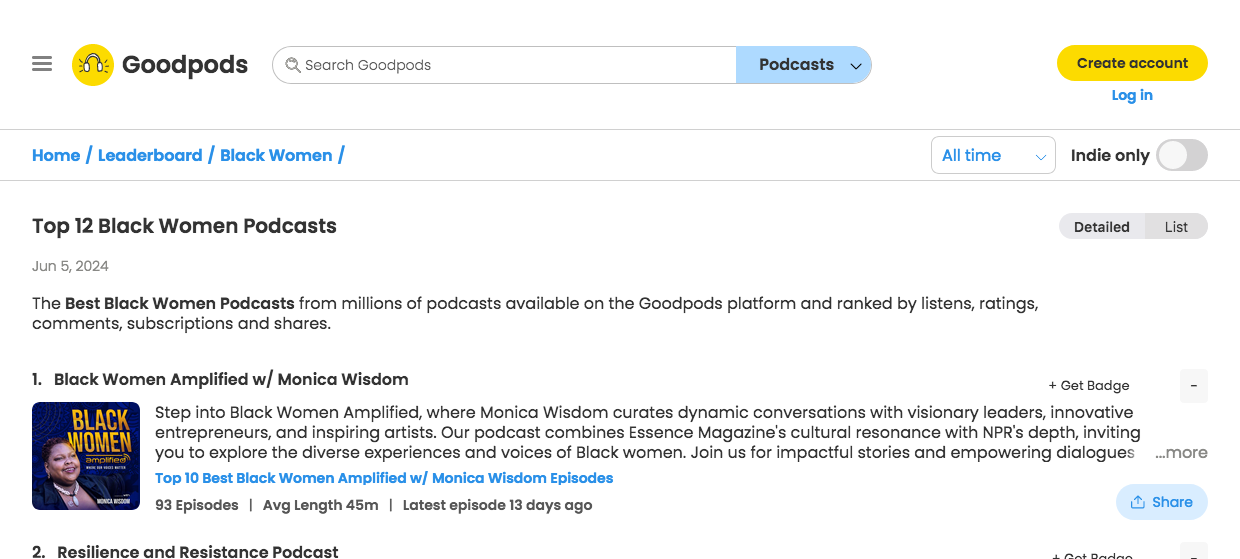Click the Goodpods headphones logo icon
1240x559 pixels.
tap(93, 65)
